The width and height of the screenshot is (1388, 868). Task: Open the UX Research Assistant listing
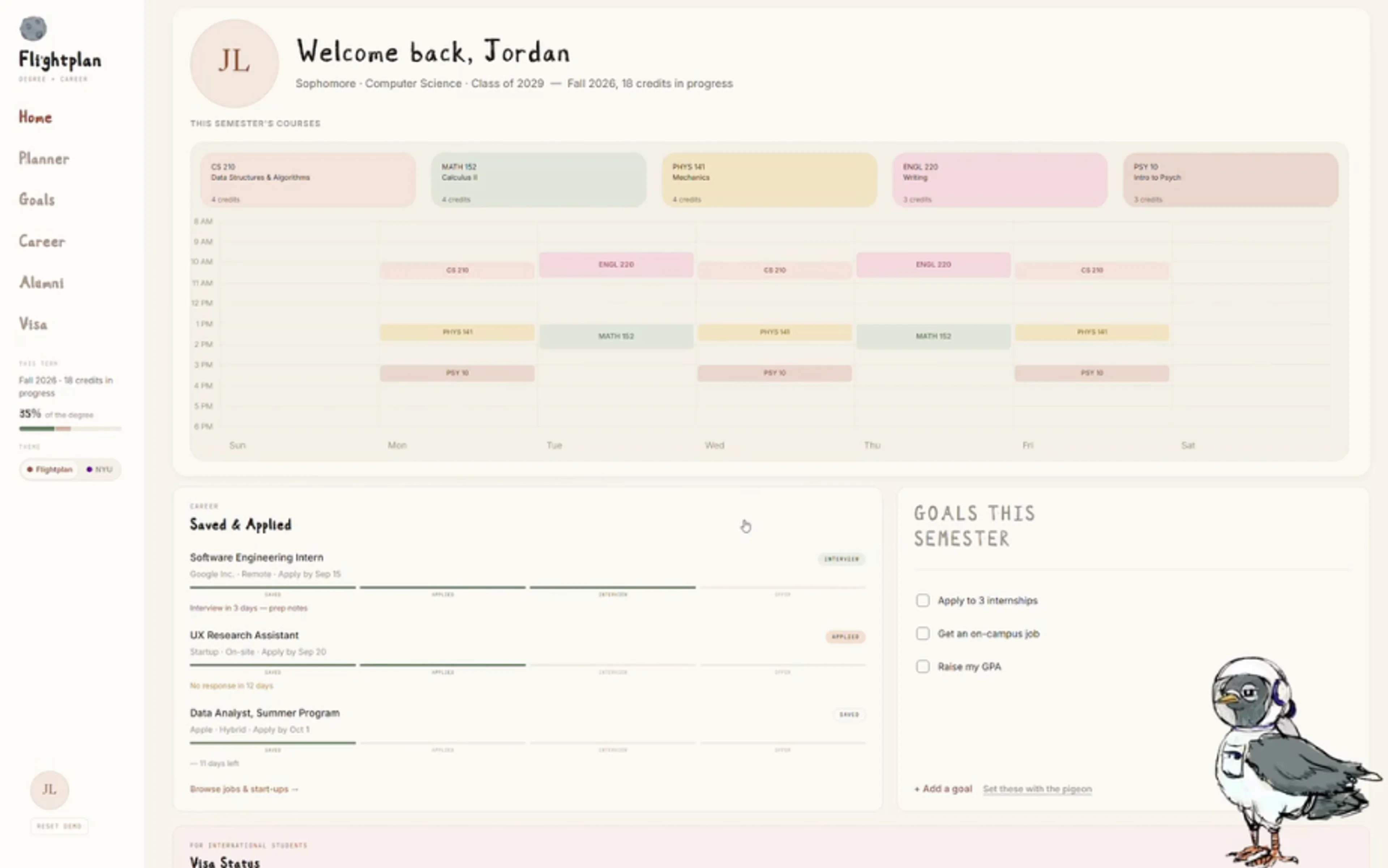244,635
